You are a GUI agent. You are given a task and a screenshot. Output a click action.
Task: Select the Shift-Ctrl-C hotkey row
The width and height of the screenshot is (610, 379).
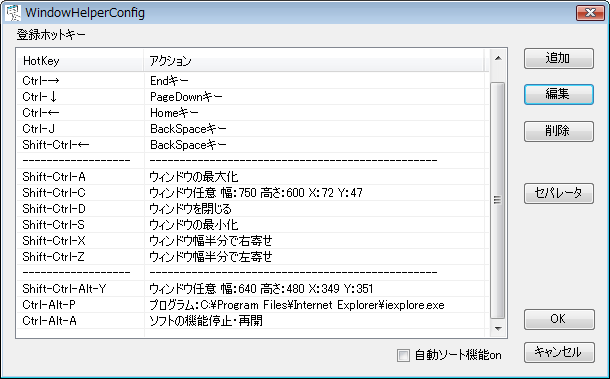click(252, 193)
